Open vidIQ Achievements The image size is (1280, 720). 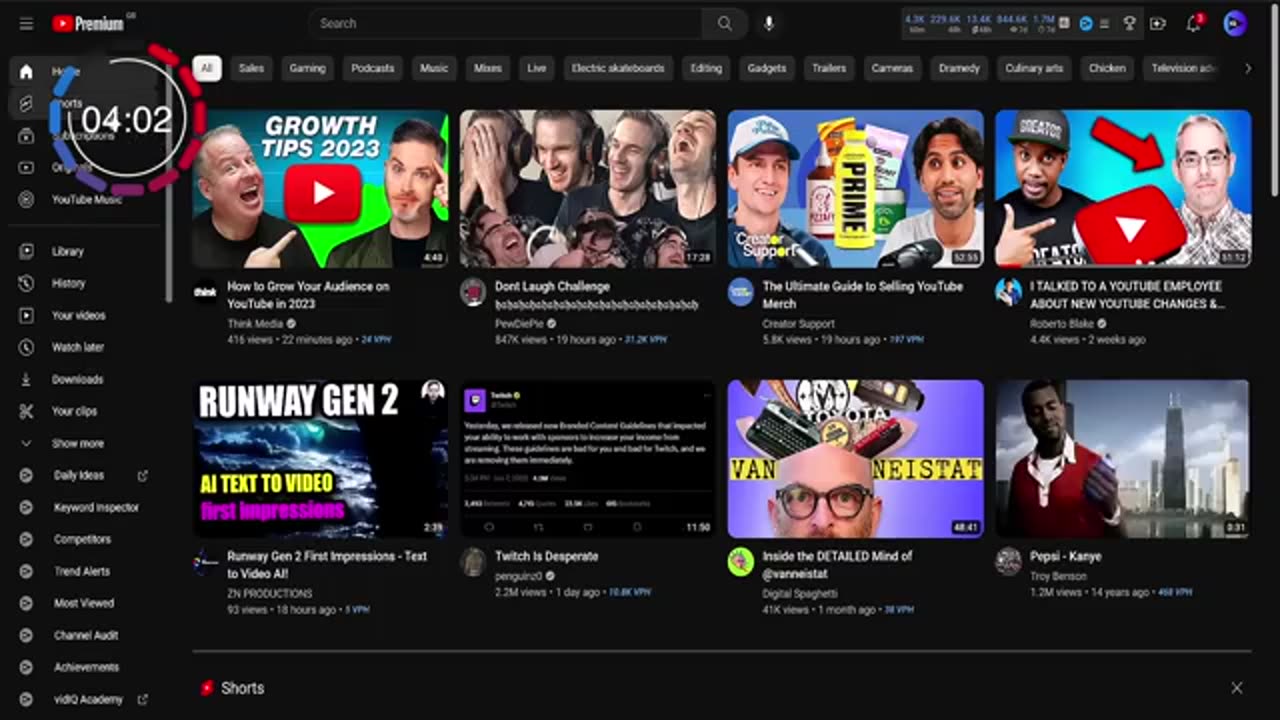pos(84,667)
